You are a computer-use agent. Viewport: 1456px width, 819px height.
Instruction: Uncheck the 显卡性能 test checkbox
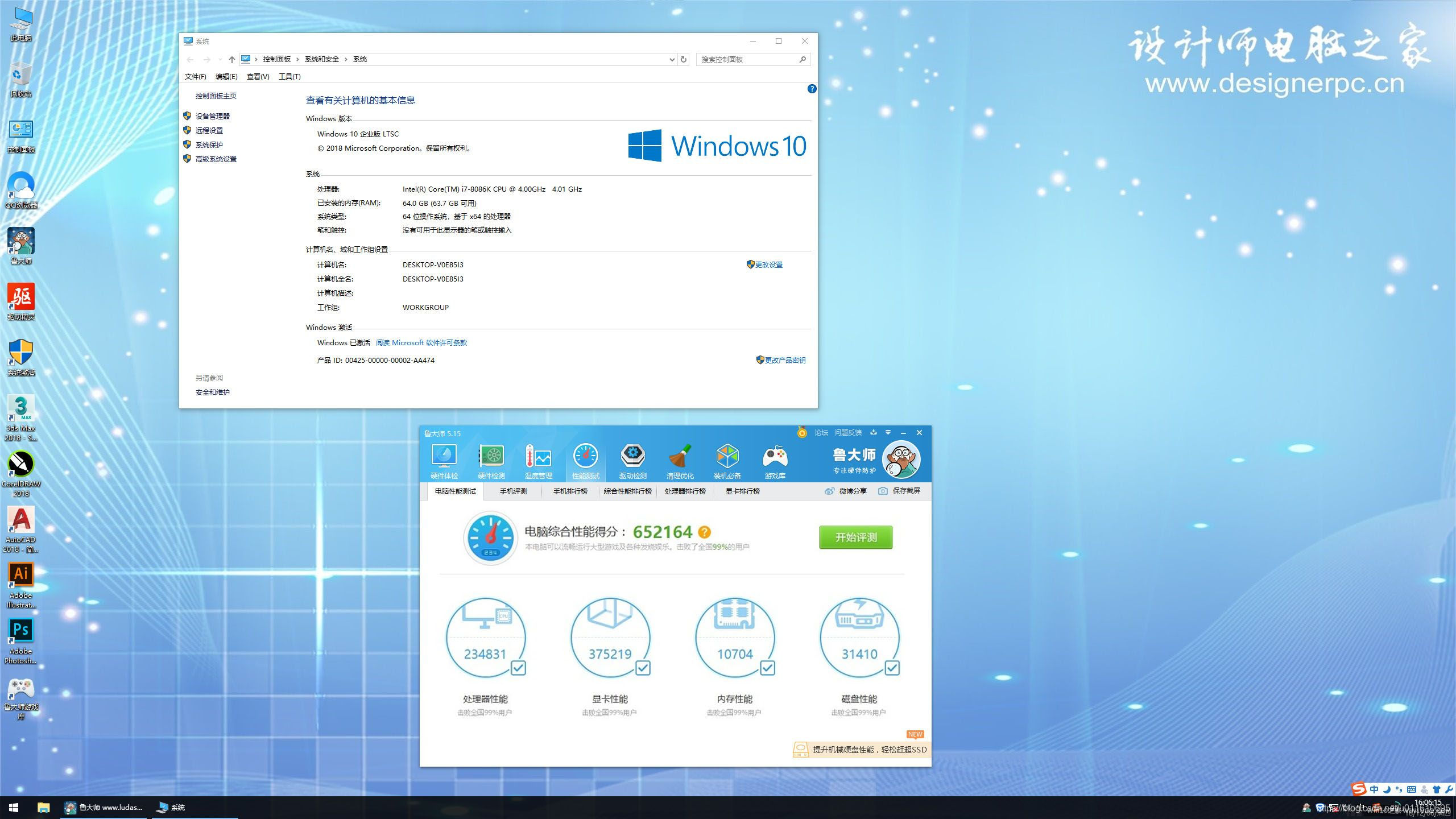point(643,668)
